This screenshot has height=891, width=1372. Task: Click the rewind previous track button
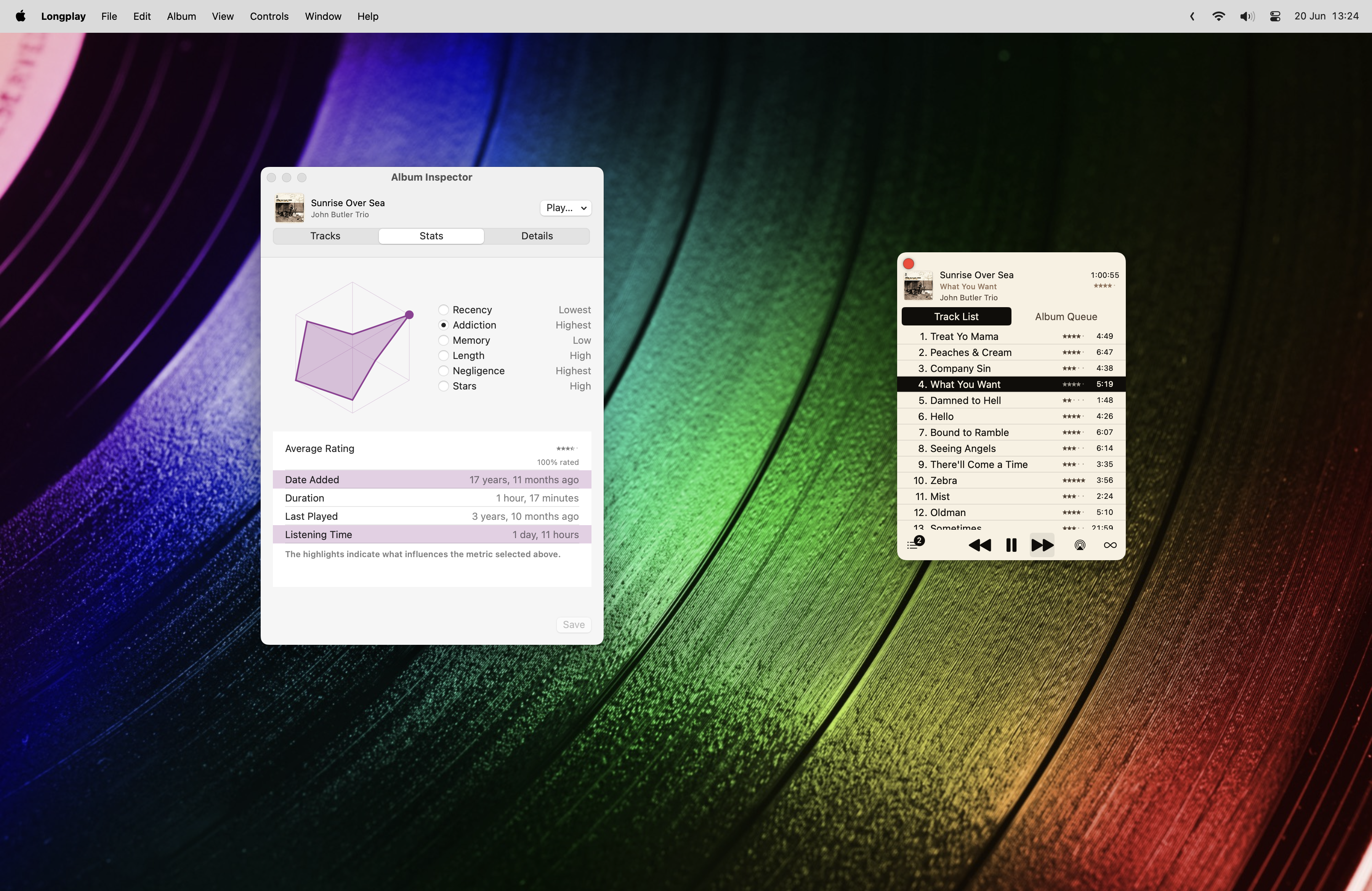pyautogui.click(x=979, y=545)
